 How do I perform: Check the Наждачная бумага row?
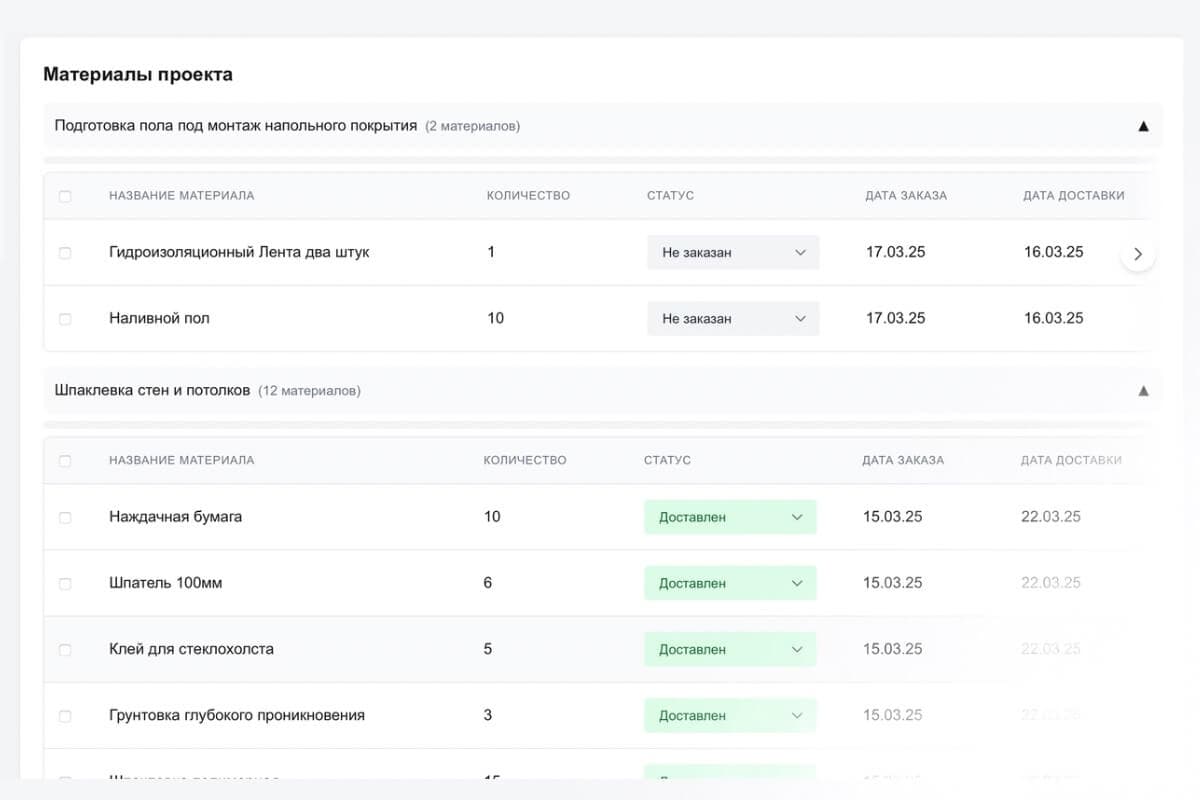click(x=65, y=518)
